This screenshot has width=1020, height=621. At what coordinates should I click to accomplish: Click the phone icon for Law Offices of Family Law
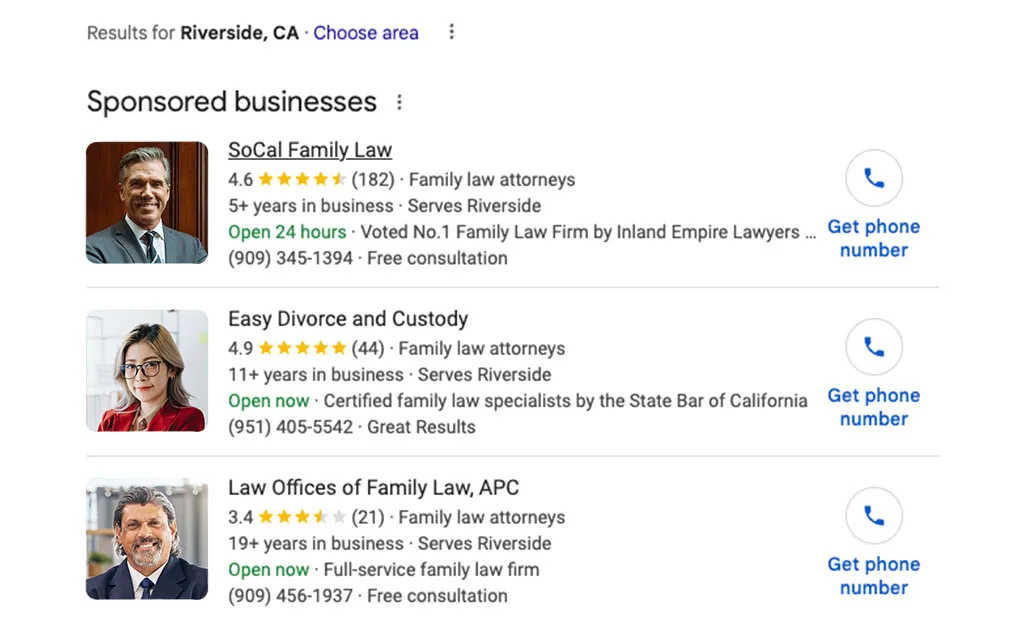(873, 516)
